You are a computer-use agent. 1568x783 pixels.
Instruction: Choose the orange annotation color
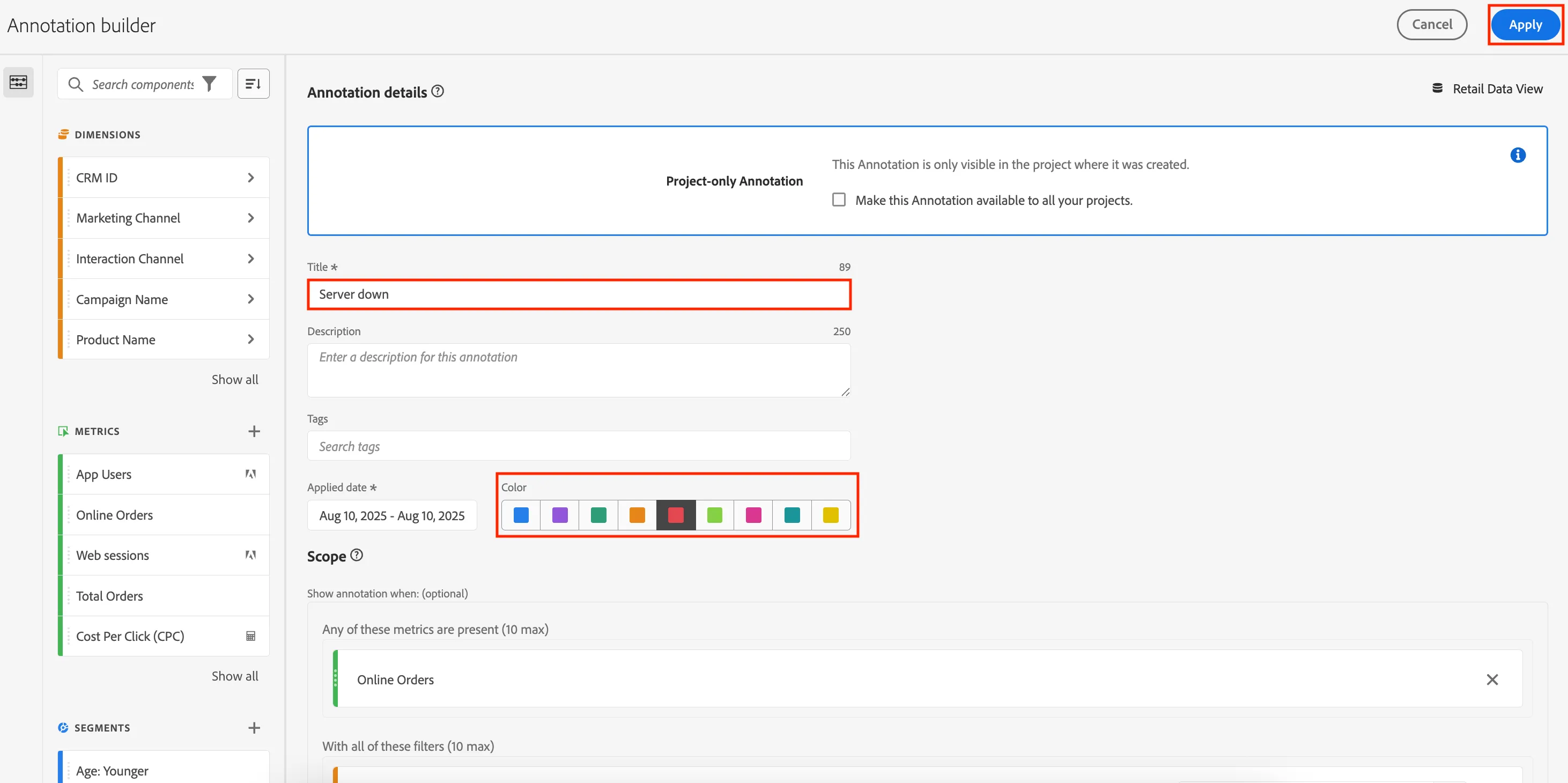pos(637,515)
